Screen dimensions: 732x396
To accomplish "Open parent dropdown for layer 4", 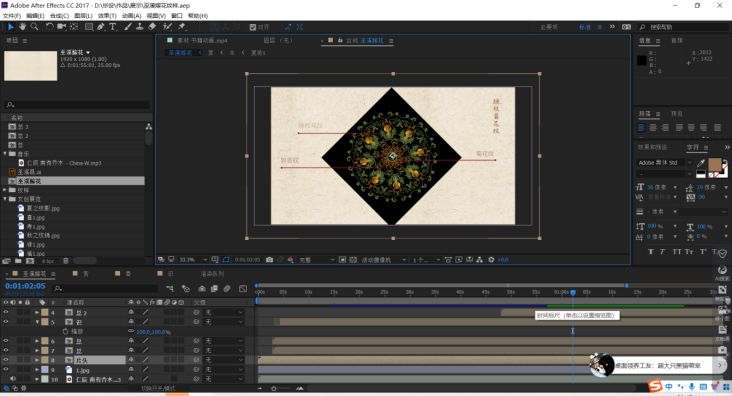I will [224, 312].
